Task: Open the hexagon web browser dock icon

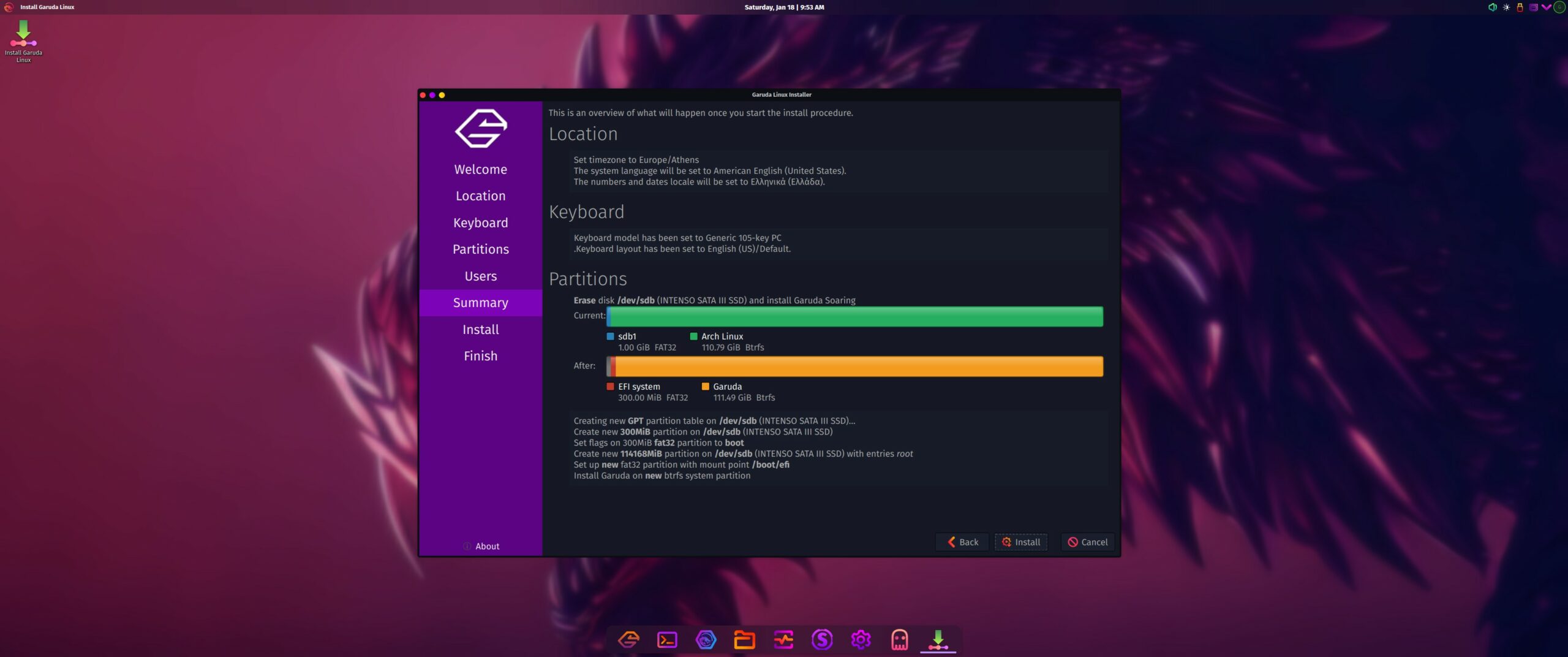Action: coord(706,640)
